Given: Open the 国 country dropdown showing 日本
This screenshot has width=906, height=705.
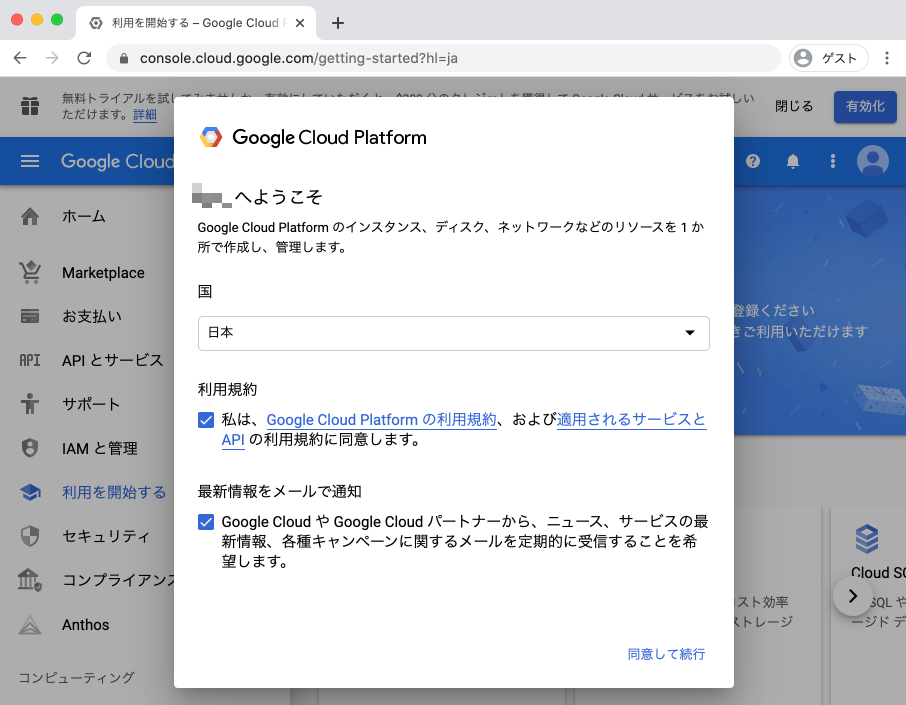Looking at the screenshot, I should [x=454, y=333].
